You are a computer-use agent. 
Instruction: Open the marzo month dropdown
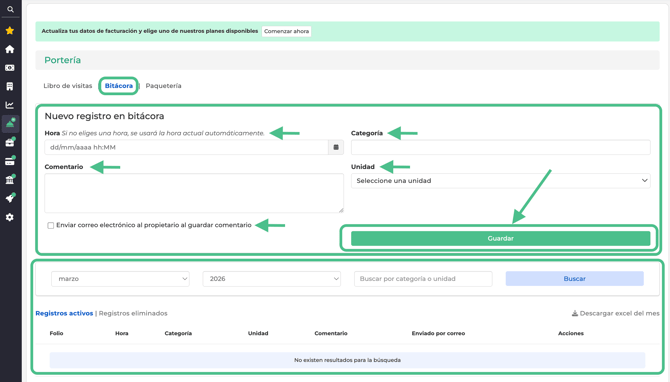tap(120, 279)
